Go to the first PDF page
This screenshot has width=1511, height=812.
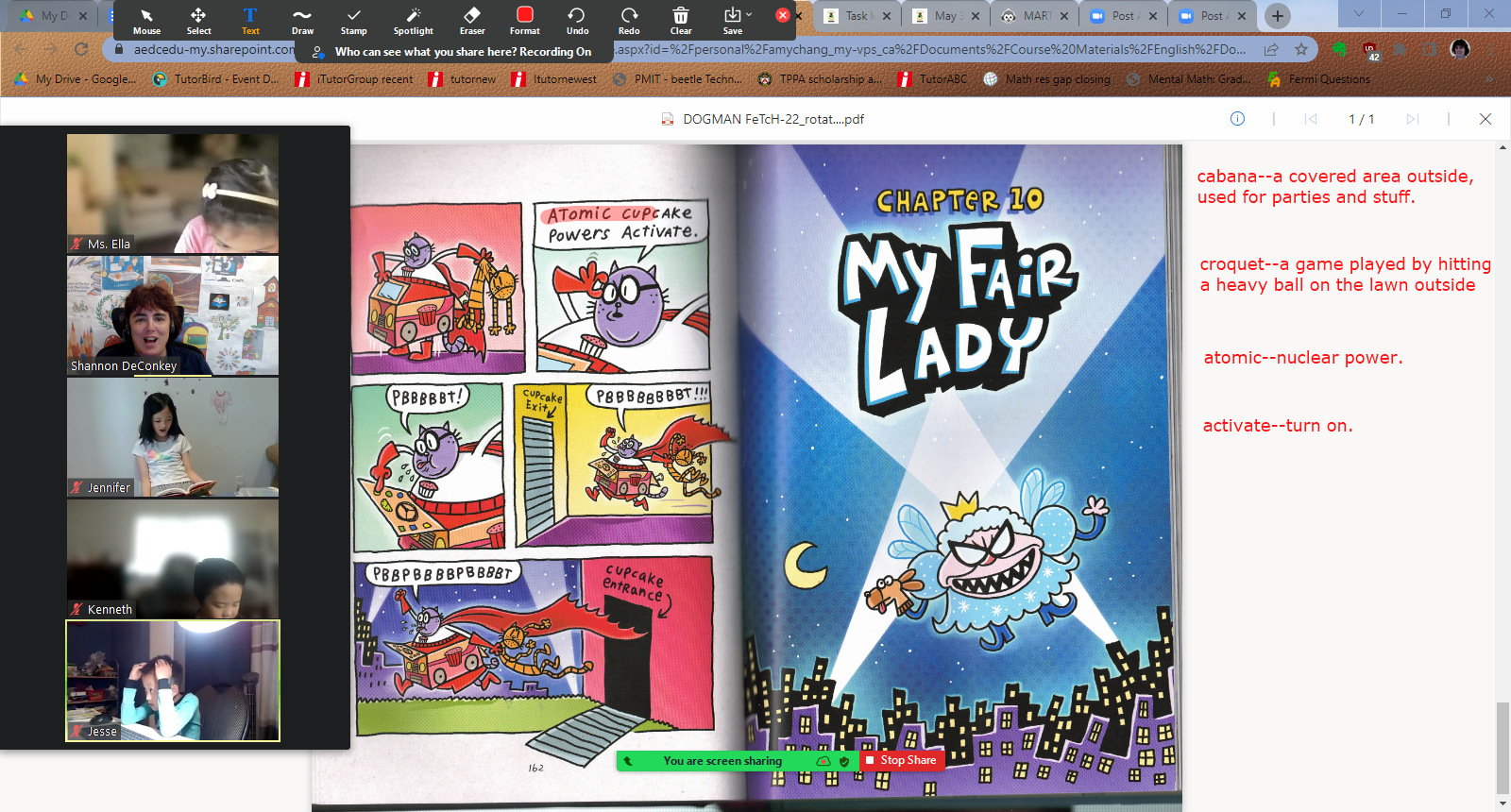1311,119
